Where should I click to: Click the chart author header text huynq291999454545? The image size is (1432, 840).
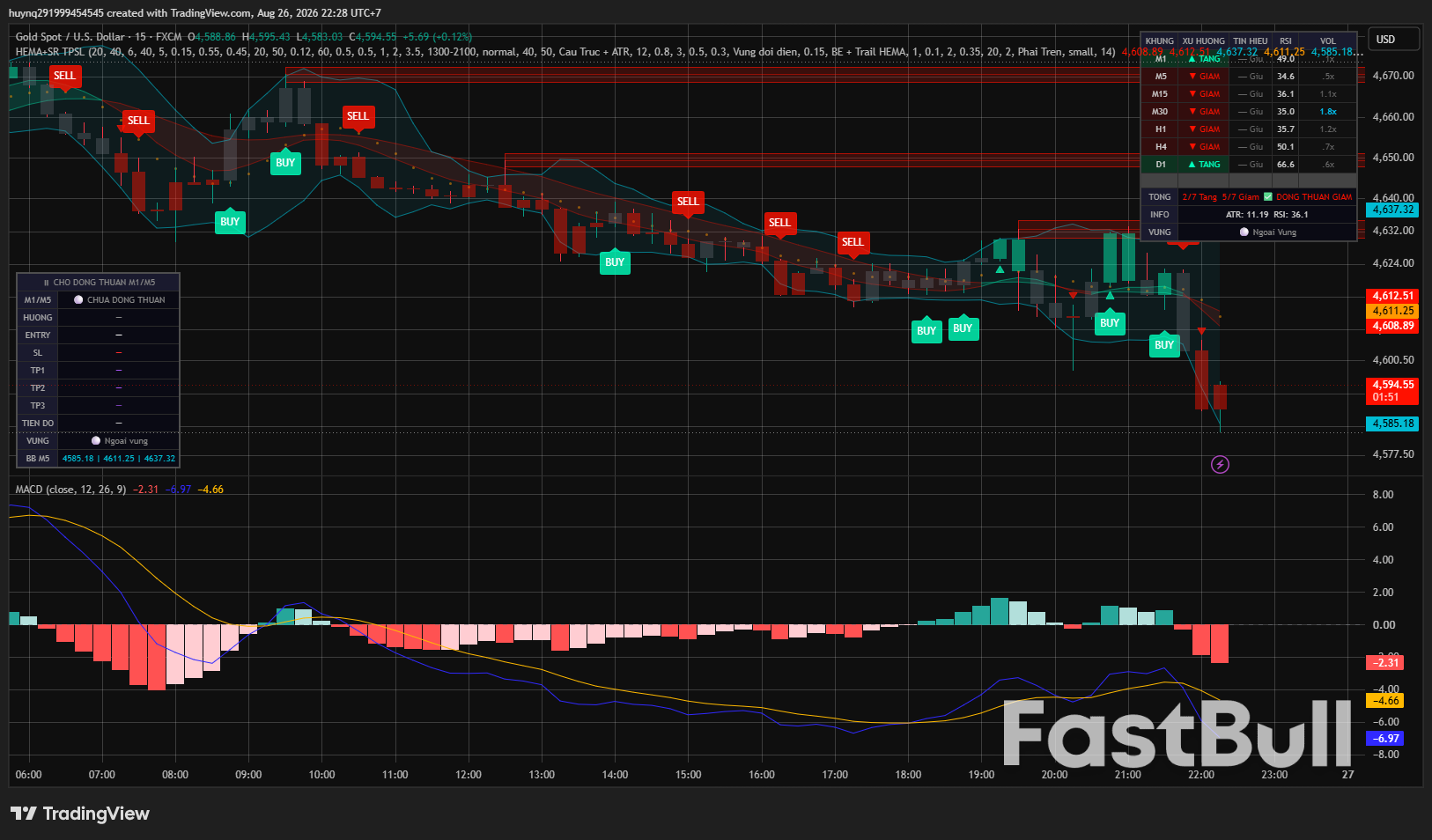pos(56,13)
